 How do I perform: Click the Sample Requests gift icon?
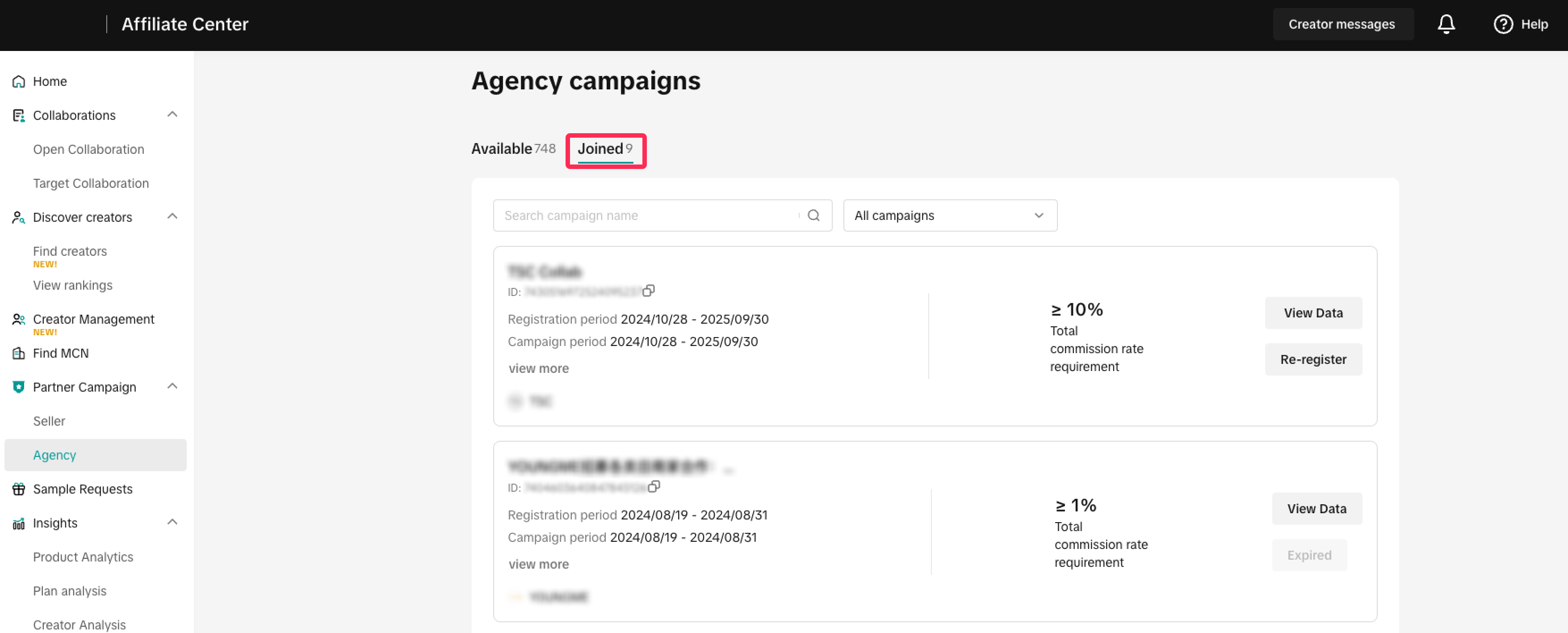coord(19,489)
